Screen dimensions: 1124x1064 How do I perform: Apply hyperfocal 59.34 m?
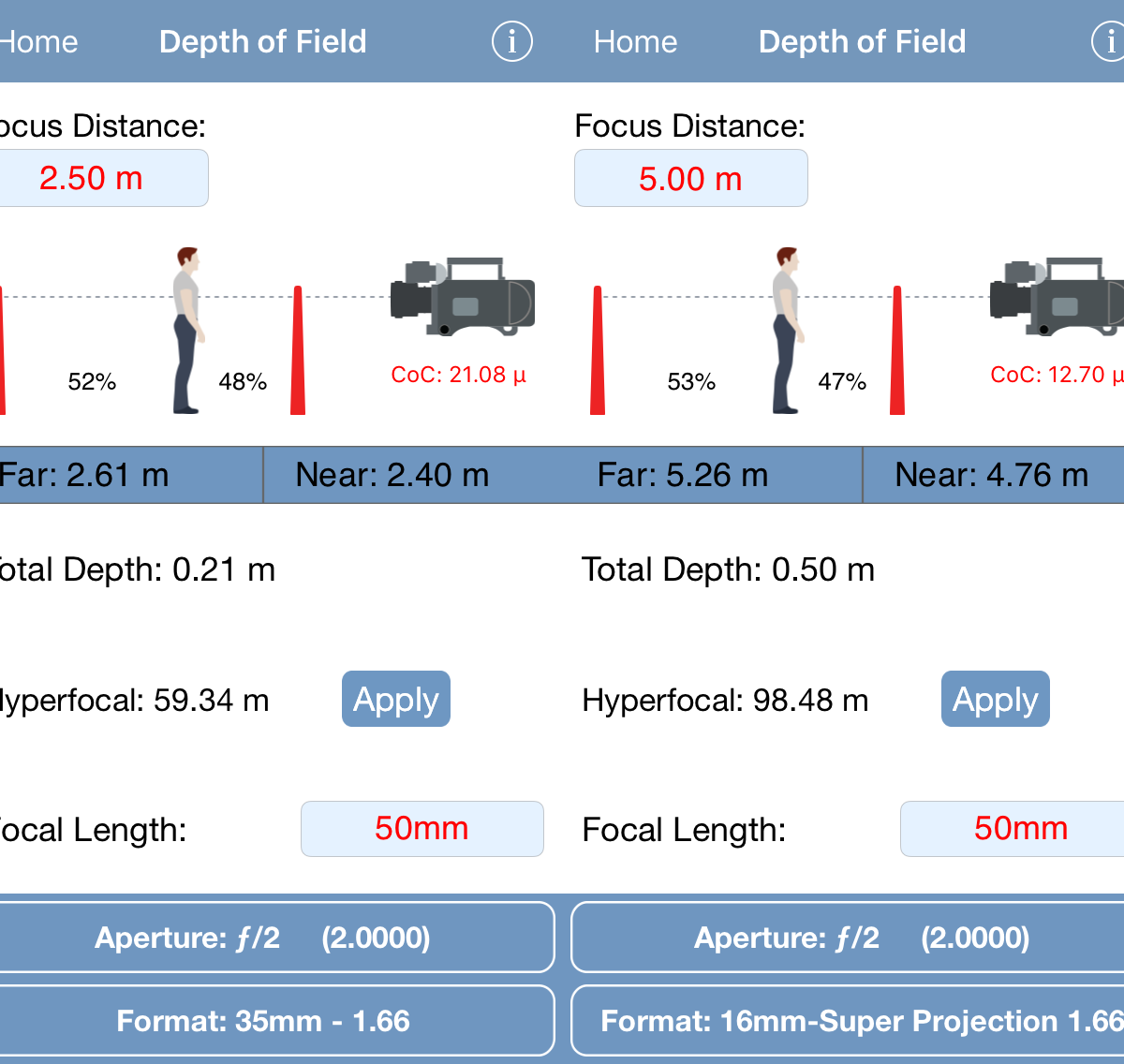[395, 699]
